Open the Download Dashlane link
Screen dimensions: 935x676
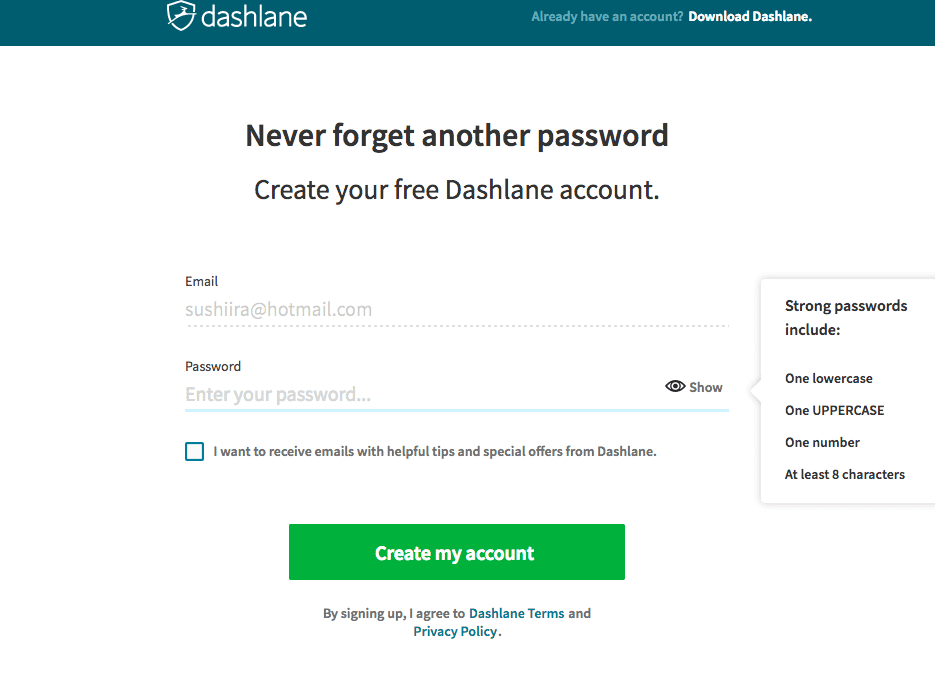[750, 16]
